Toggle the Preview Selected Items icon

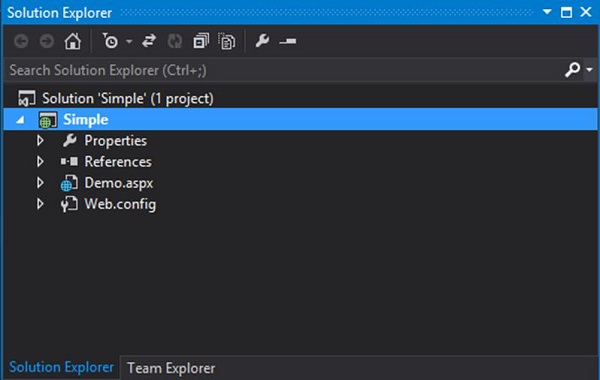[x=288, y=41]
